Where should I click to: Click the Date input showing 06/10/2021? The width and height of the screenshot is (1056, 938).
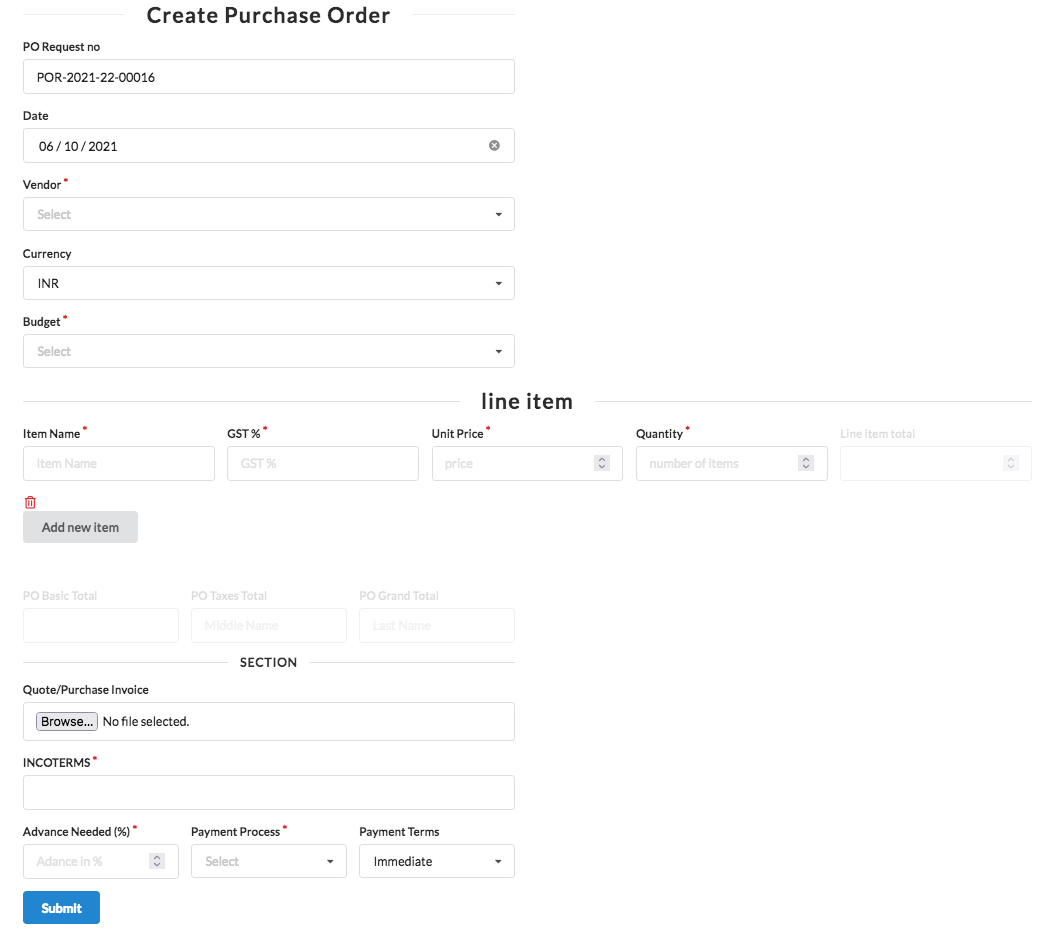click(250, 146)
